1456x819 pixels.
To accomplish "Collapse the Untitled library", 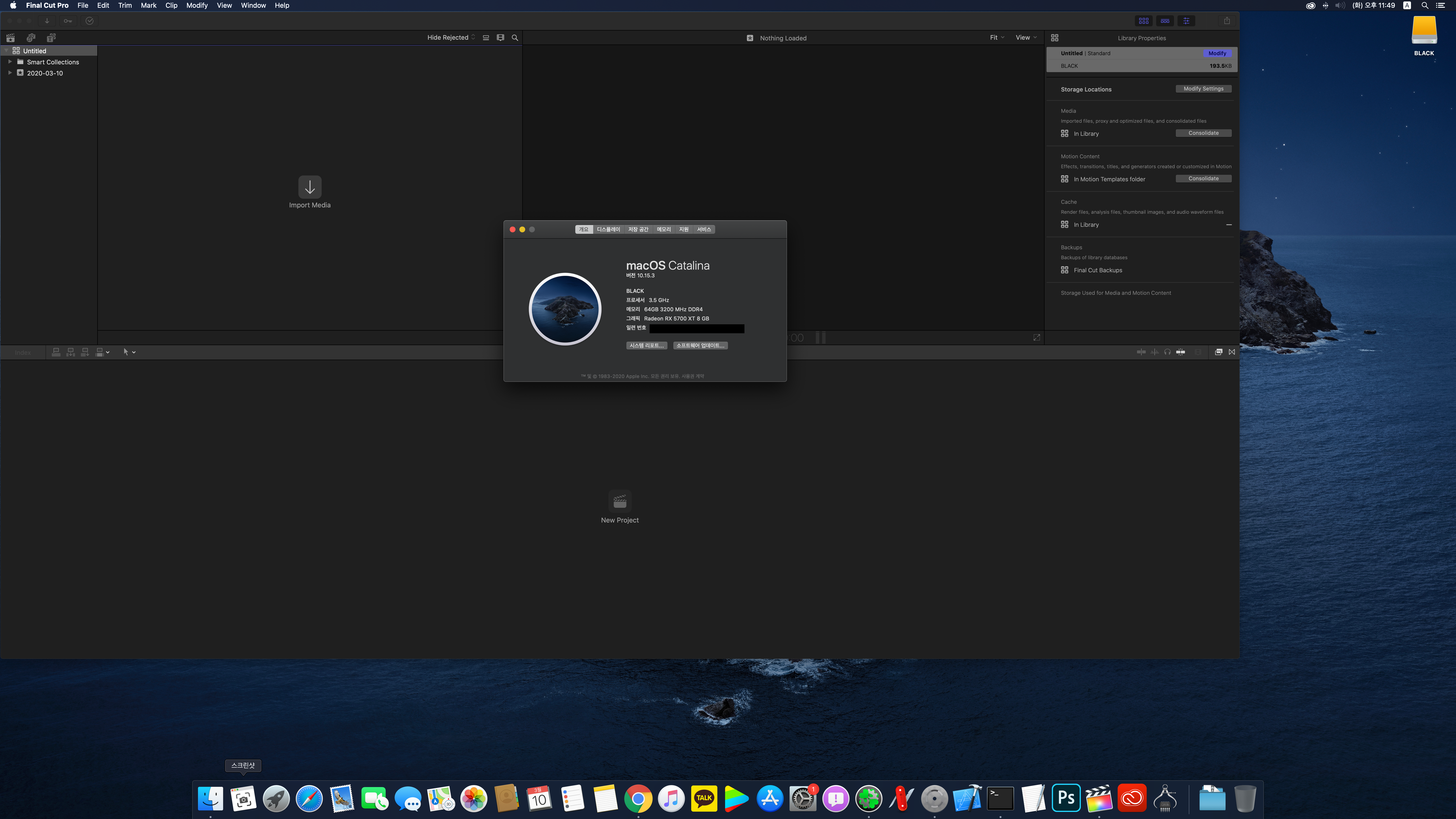I will (x=6, y=50).
